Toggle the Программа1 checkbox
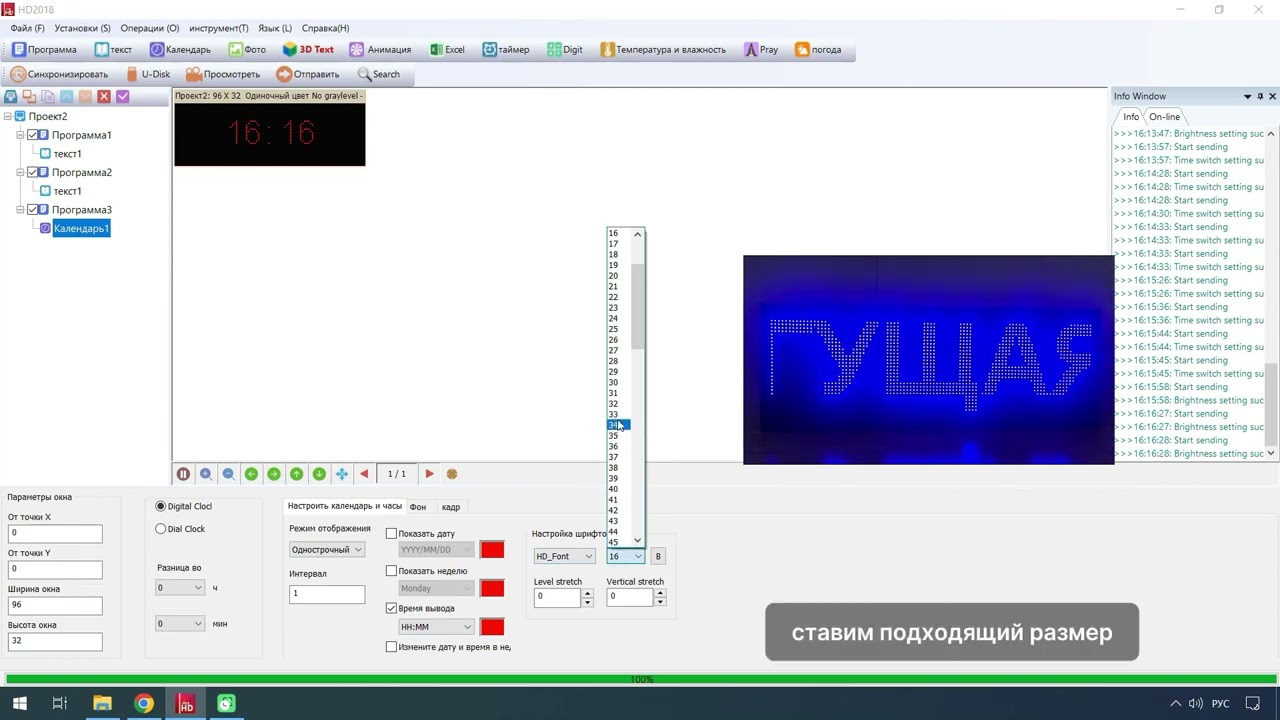Viewport: 1280px width, 720px height. pos(33,135)
